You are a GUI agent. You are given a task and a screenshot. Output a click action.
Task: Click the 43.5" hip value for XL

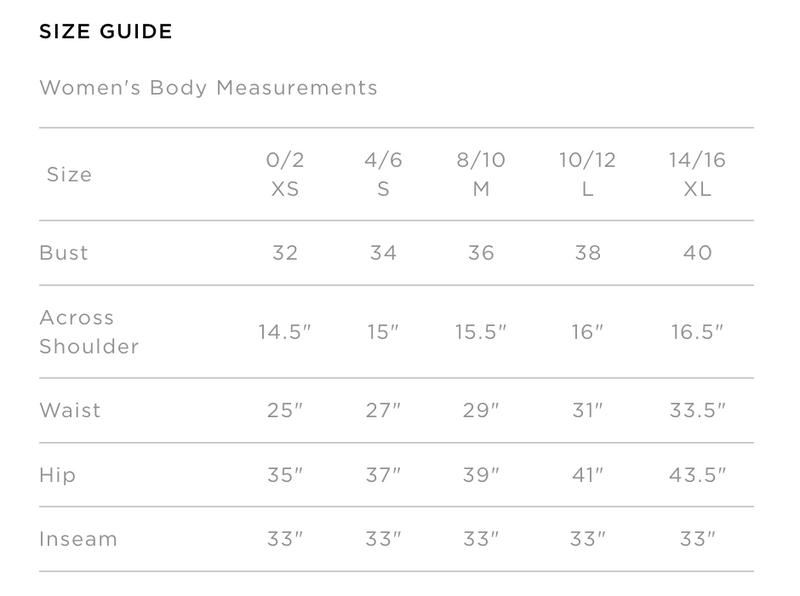coord(697,475)
